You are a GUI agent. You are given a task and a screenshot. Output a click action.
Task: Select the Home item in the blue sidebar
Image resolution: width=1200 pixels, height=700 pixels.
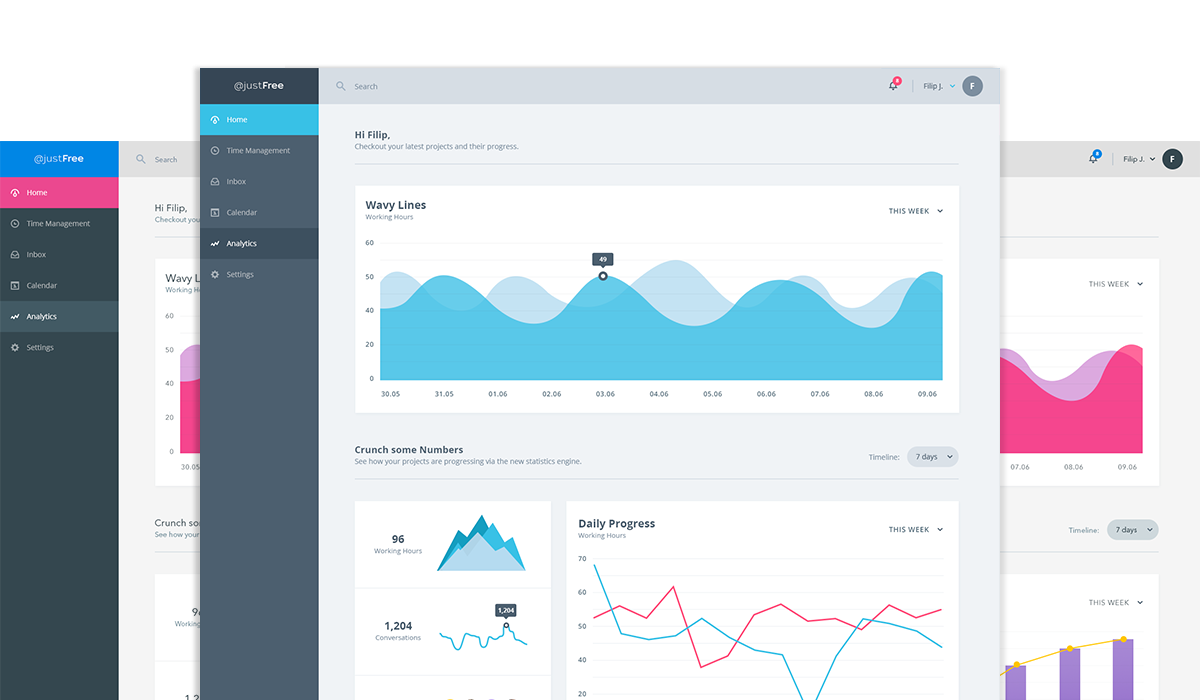coord(259,120)
